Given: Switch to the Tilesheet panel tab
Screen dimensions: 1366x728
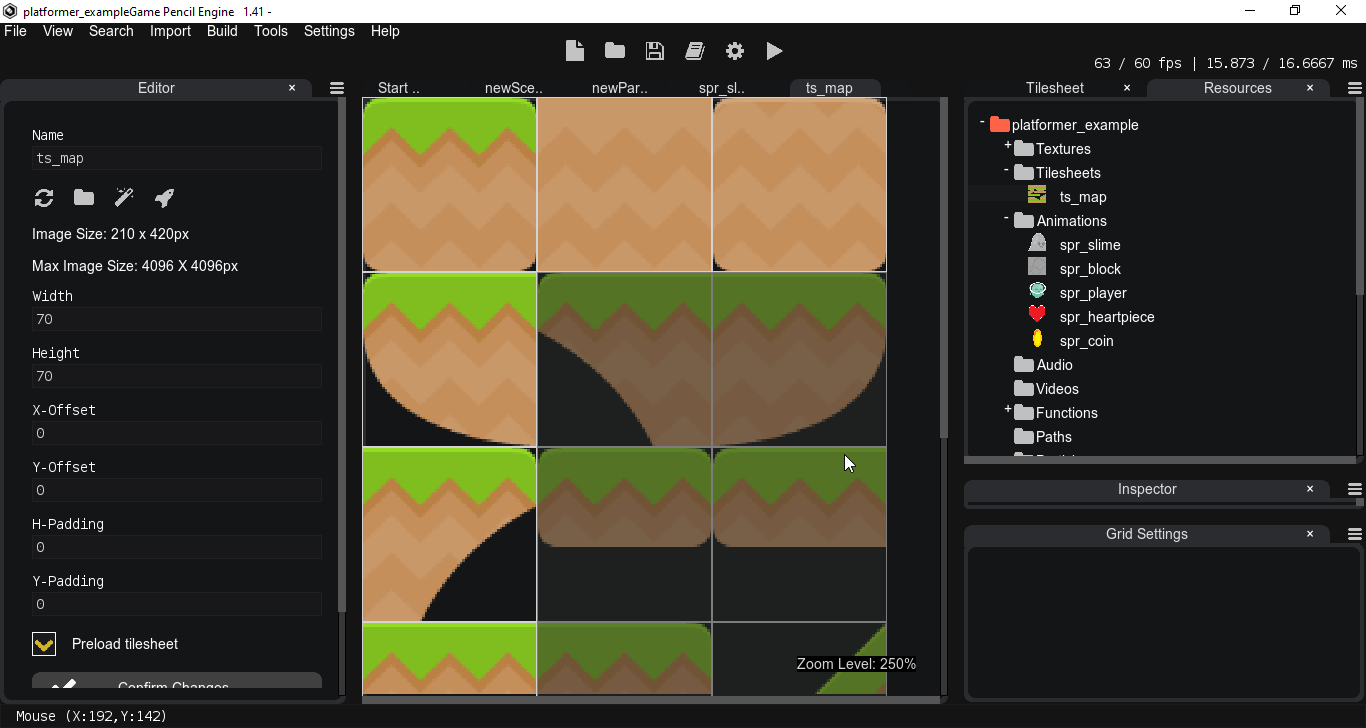Looking at the screenshot, I should click(1054, 88).
